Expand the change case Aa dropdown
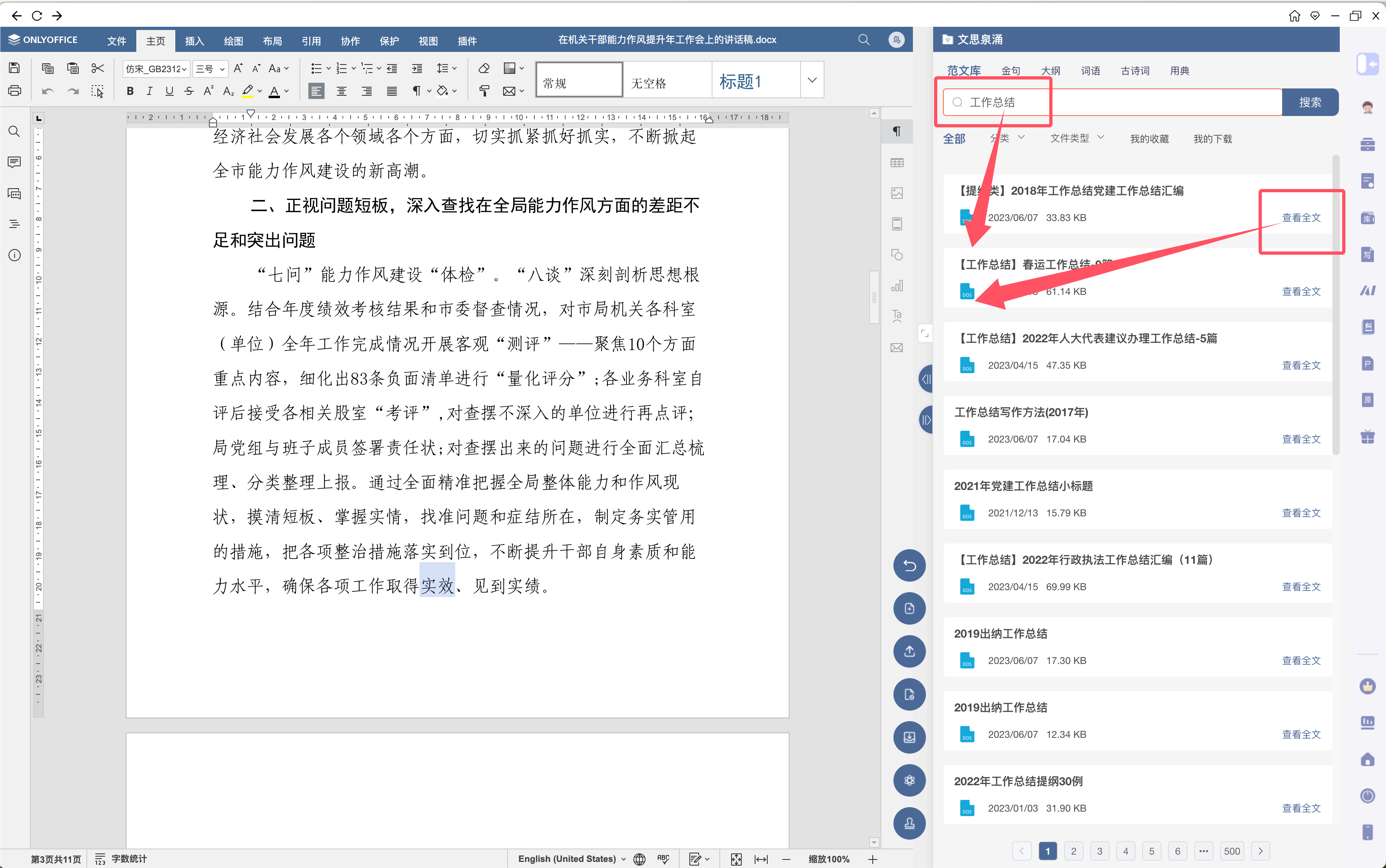This screenshot has height=868, width=1386. [286, 68]
